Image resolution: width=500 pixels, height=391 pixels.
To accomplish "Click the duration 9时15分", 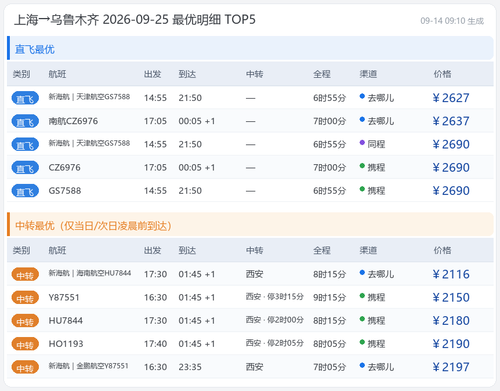I will [x=329, y=298].
